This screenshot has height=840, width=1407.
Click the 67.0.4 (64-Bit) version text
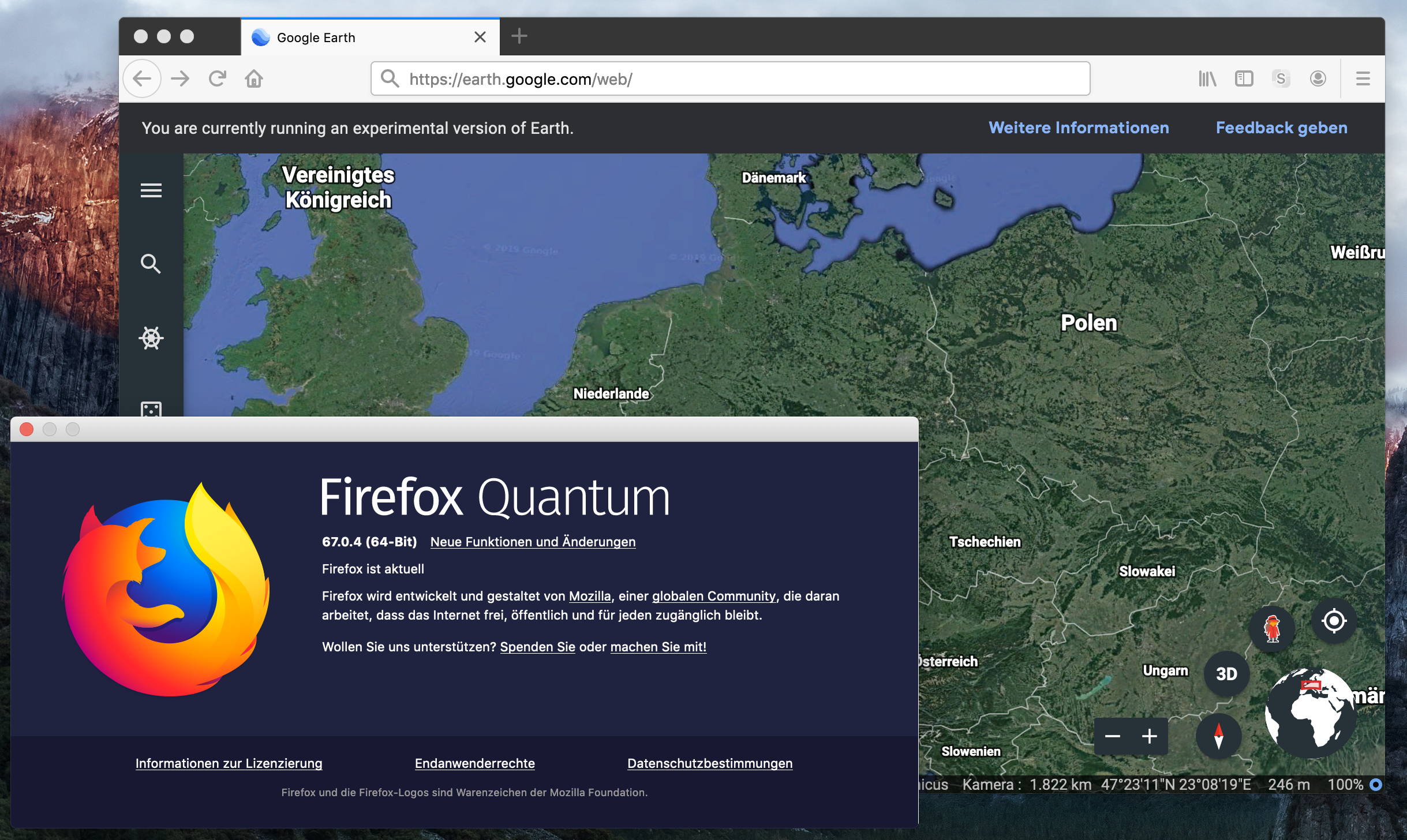369,542
